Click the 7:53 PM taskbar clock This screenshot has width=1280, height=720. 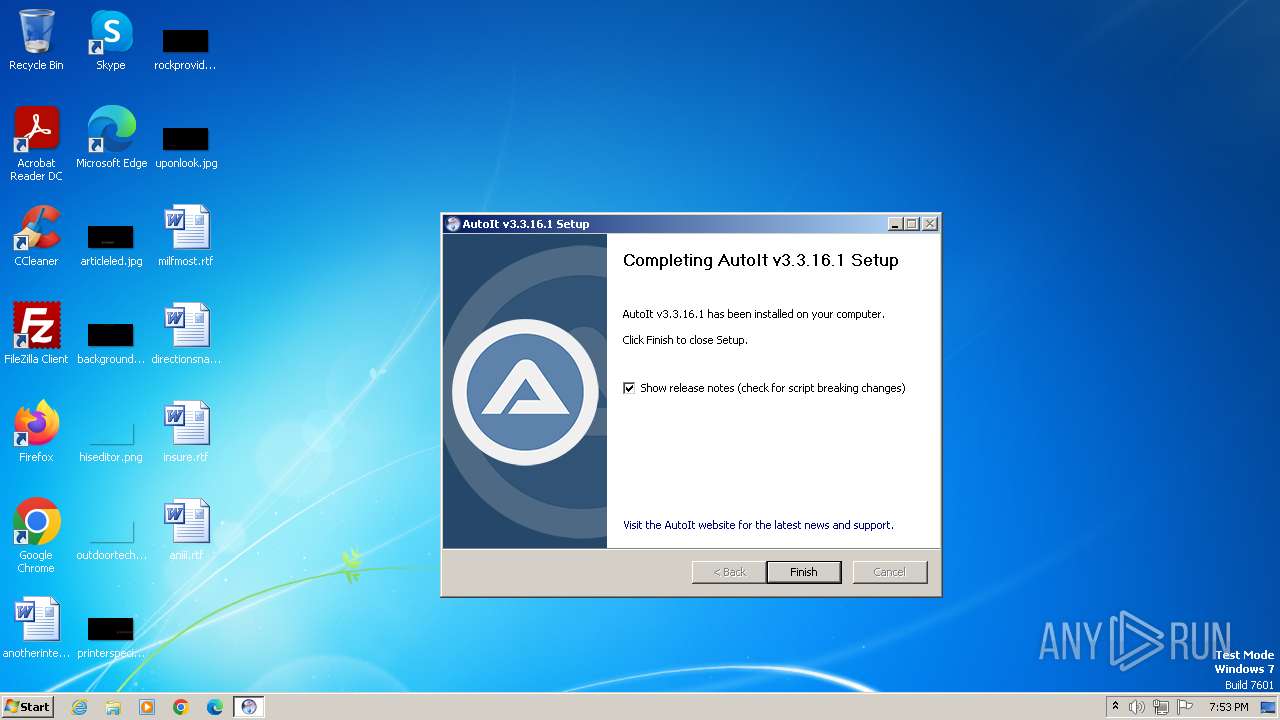point(1229,707)
